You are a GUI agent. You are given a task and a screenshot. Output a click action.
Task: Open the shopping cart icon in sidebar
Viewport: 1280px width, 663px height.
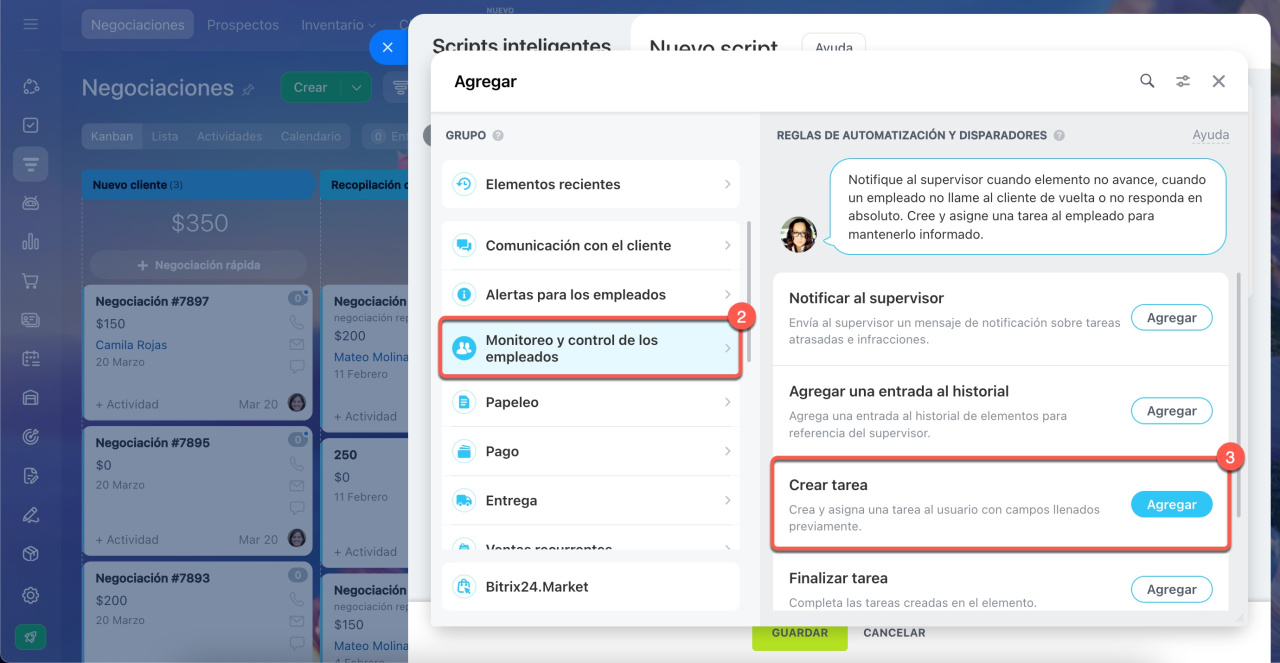coord(31,281)
